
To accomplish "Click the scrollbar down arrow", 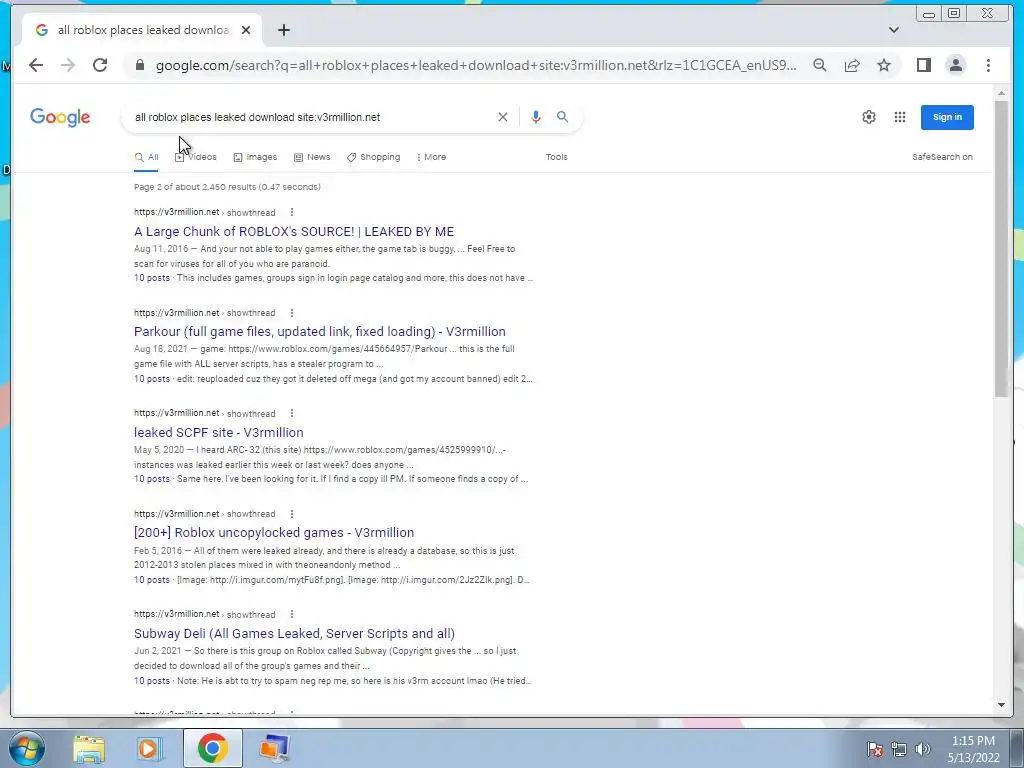I will coord(1001,705).
